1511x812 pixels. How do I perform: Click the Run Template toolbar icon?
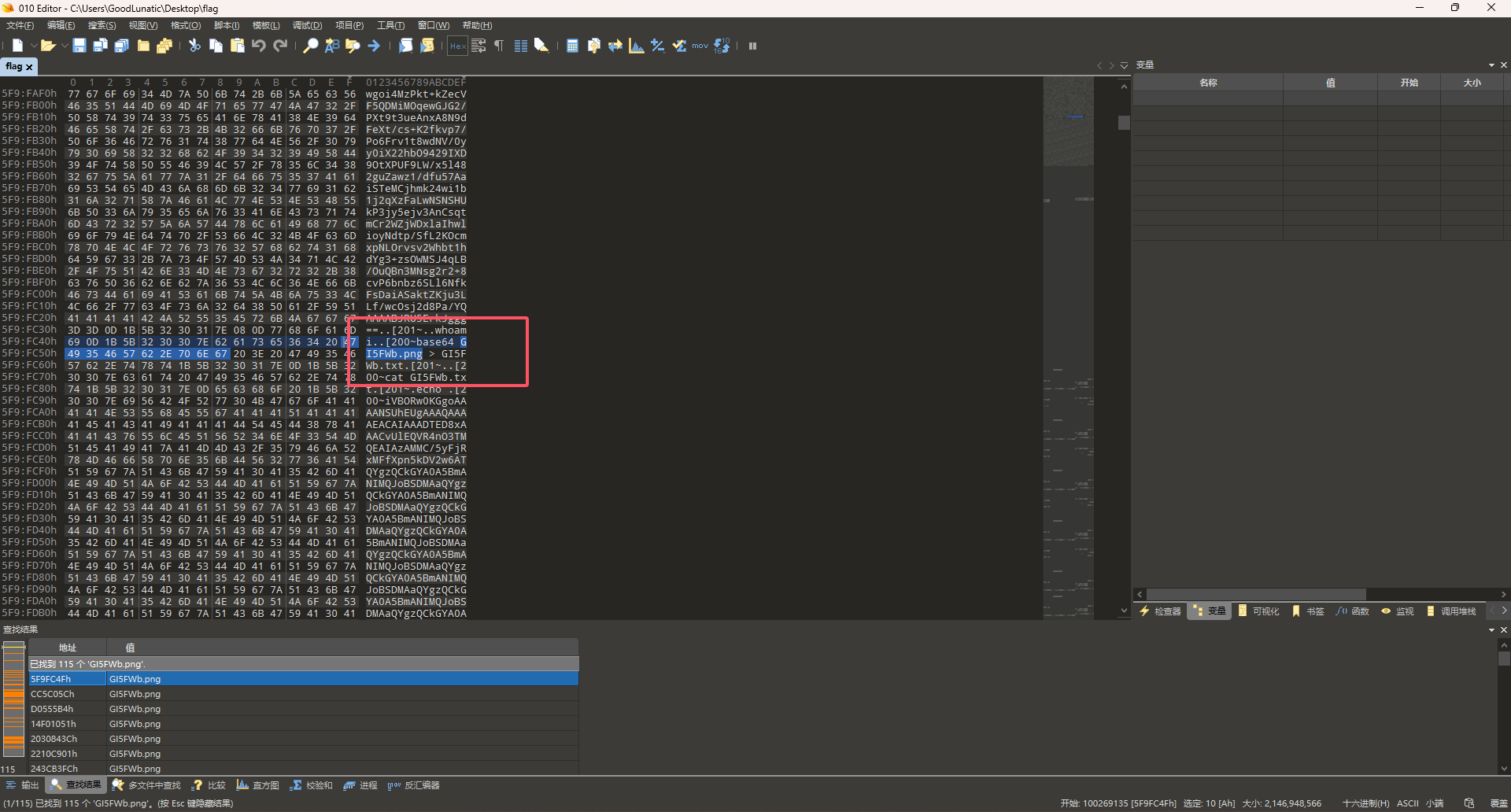pos(427,46)
